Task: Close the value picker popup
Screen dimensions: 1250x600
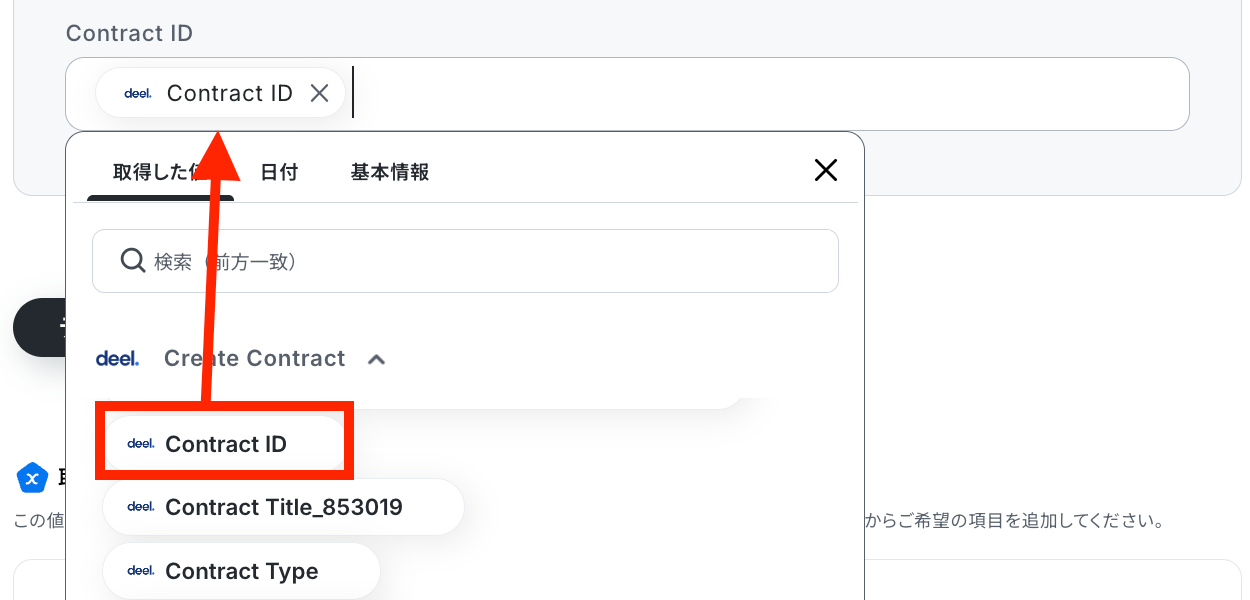Action: pyautogui.click(x=826, y=170)
